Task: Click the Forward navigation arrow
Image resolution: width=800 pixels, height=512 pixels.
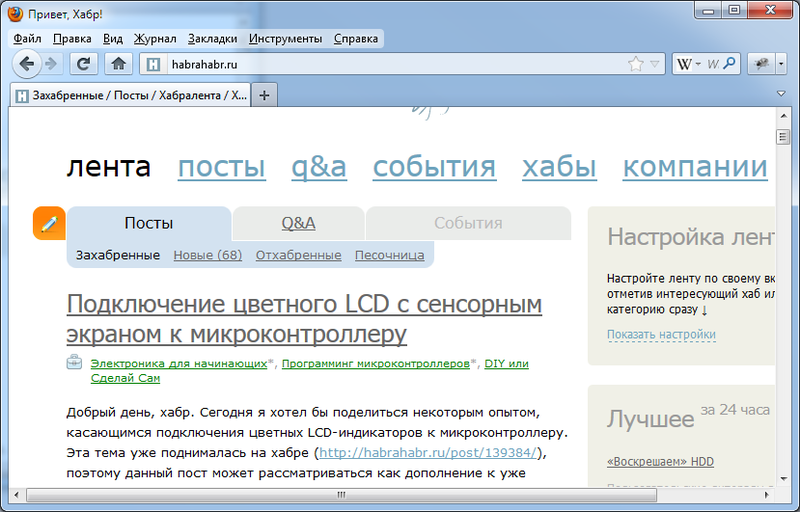Action: tap(51, 64)
